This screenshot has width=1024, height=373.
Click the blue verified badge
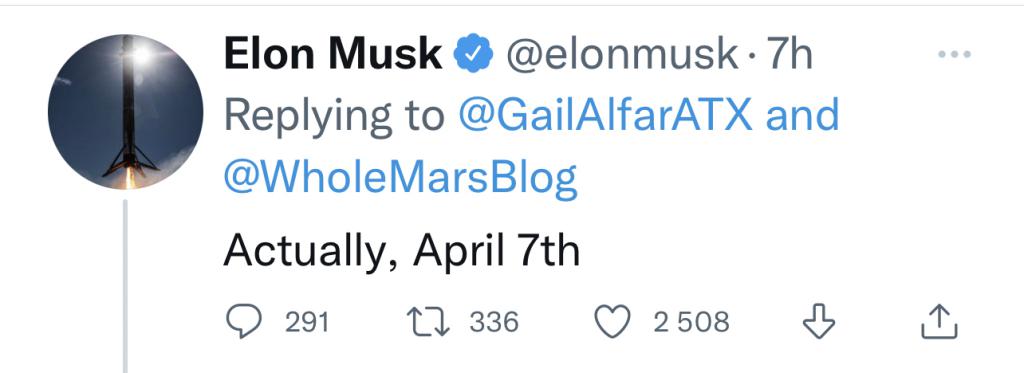point(473,54)
